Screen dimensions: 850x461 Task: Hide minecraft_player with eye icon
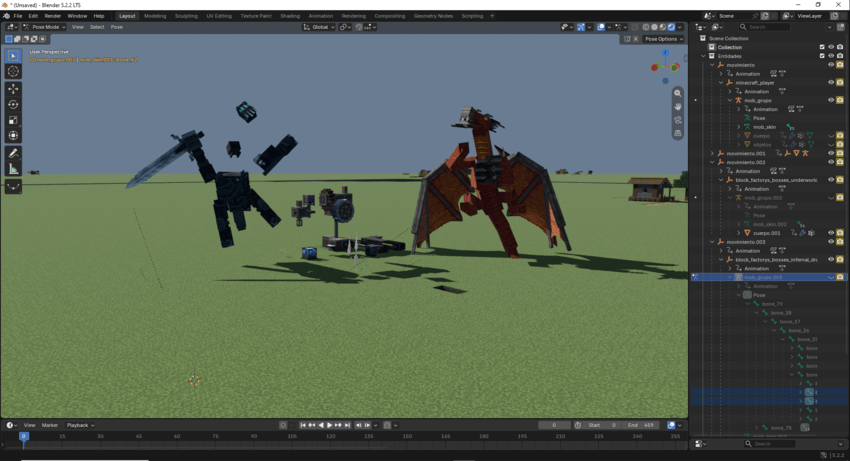831,82
